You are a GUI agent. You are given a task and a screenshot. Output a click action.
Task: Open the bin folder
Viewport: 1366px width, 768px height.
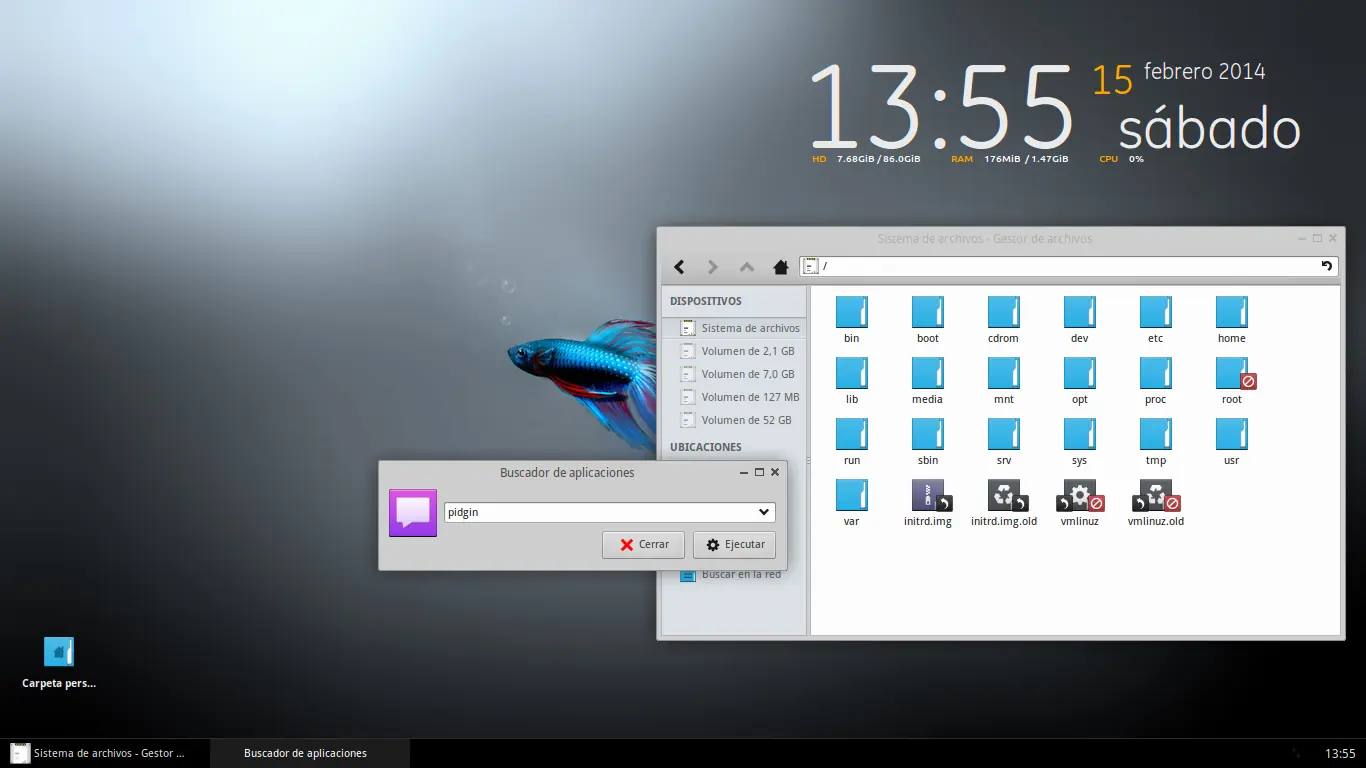coord(851,312)
